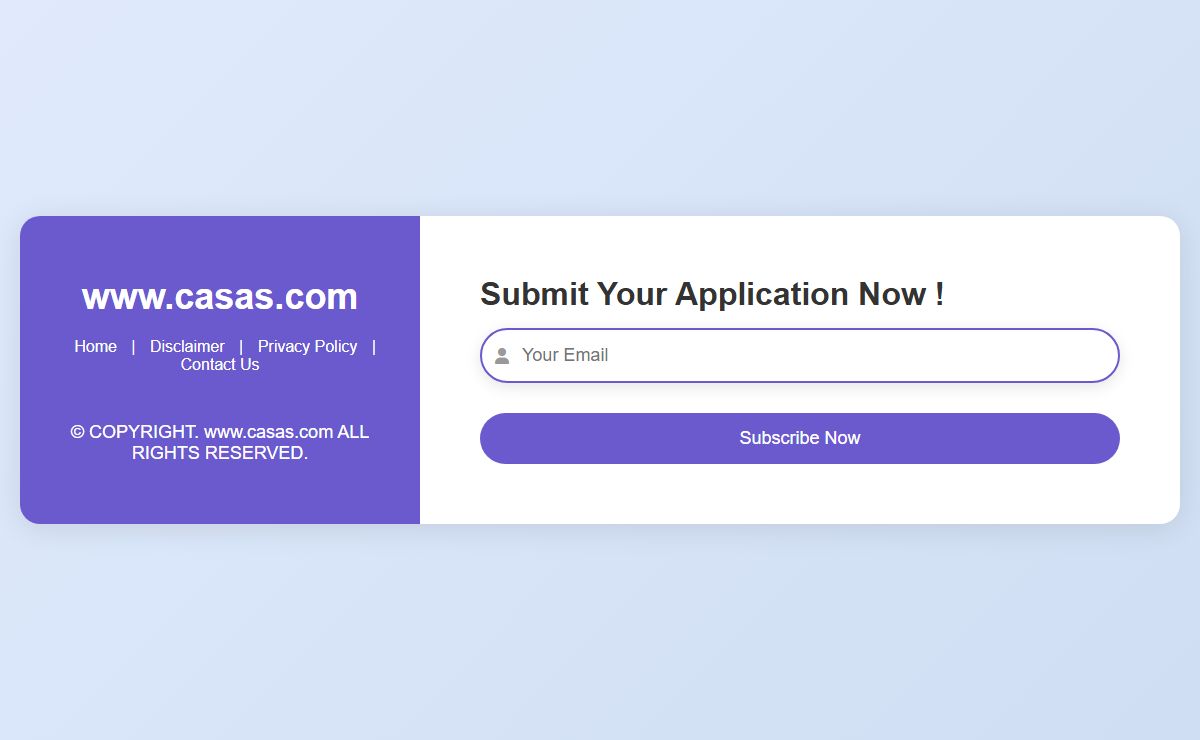1200x740 pixels.
Task: Click separator between Disclaimer and Privacy Policy
Action: 241,346
